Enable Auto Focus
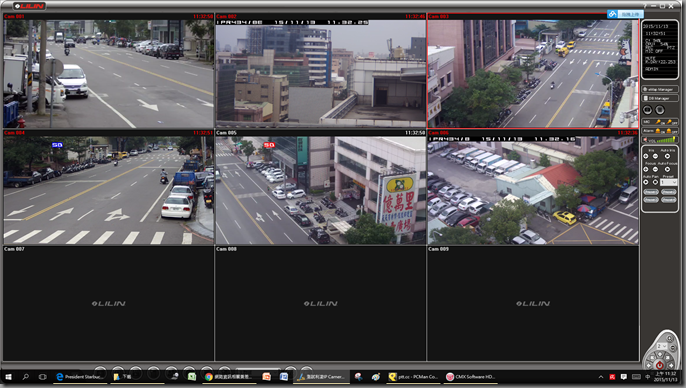The height and width of the screenshot is (388, 686). (667, 169)
